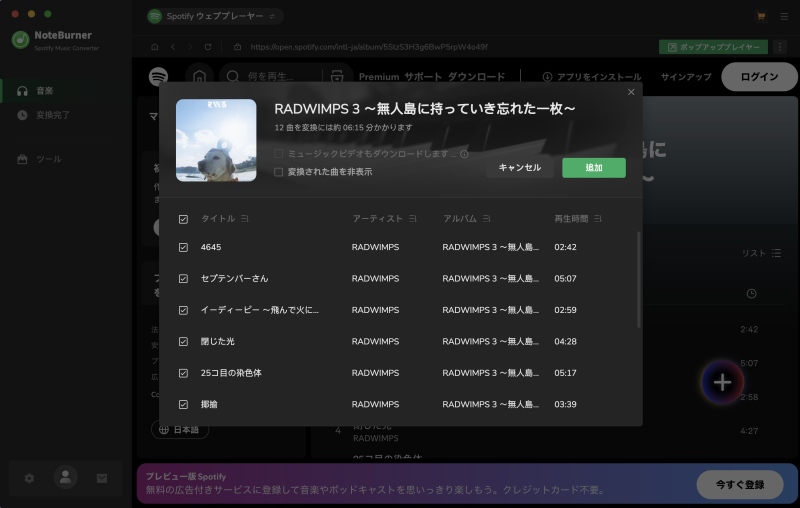Open the ポップアッププレイヤー popup player
This screenshot has height=508, width=800.
(713, 47)
